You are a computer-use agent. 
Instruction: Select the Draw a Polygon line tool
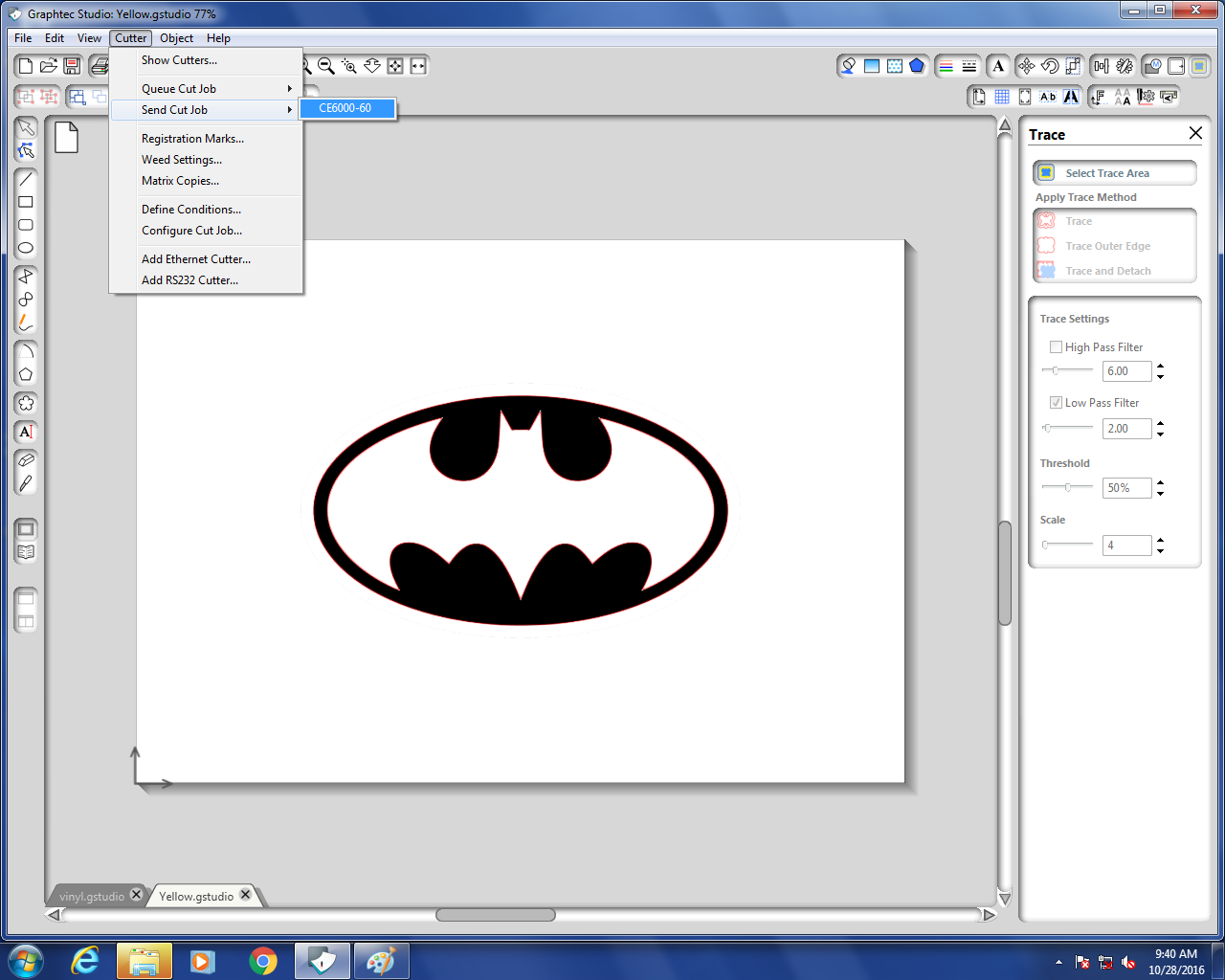(x=26, y=277)
